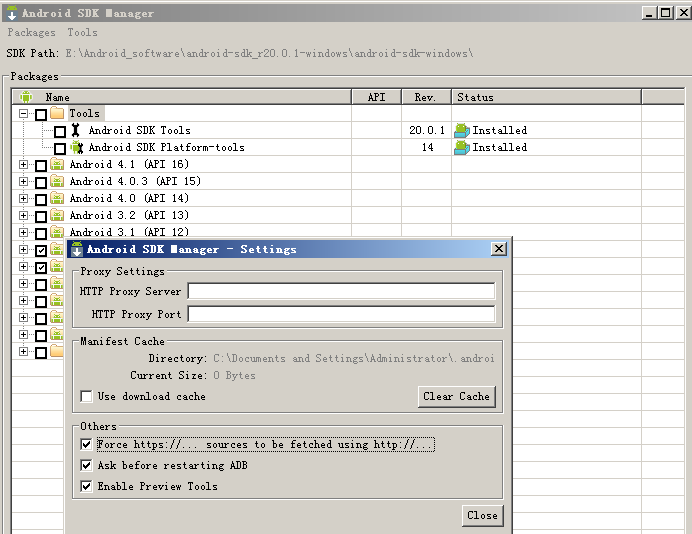Uncheck Ask before restarting ADB
This screenshot has height=534, width=692.
(x=86, y=465)
